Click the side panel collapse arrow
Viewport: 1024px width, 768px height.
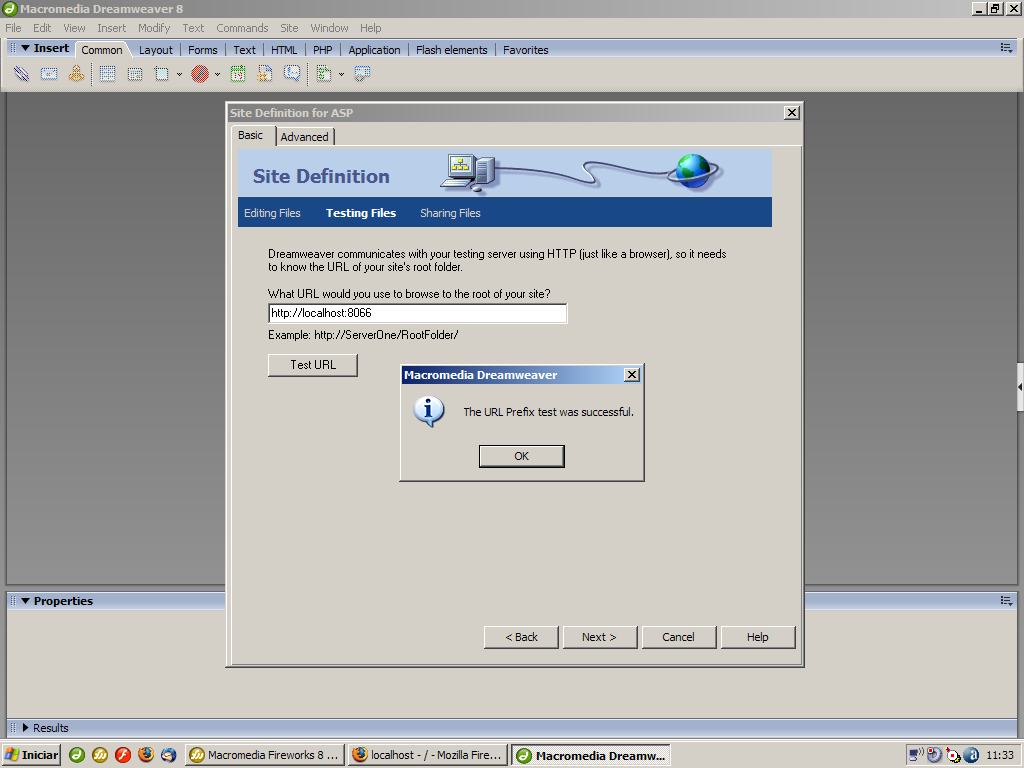(1020, 387)
